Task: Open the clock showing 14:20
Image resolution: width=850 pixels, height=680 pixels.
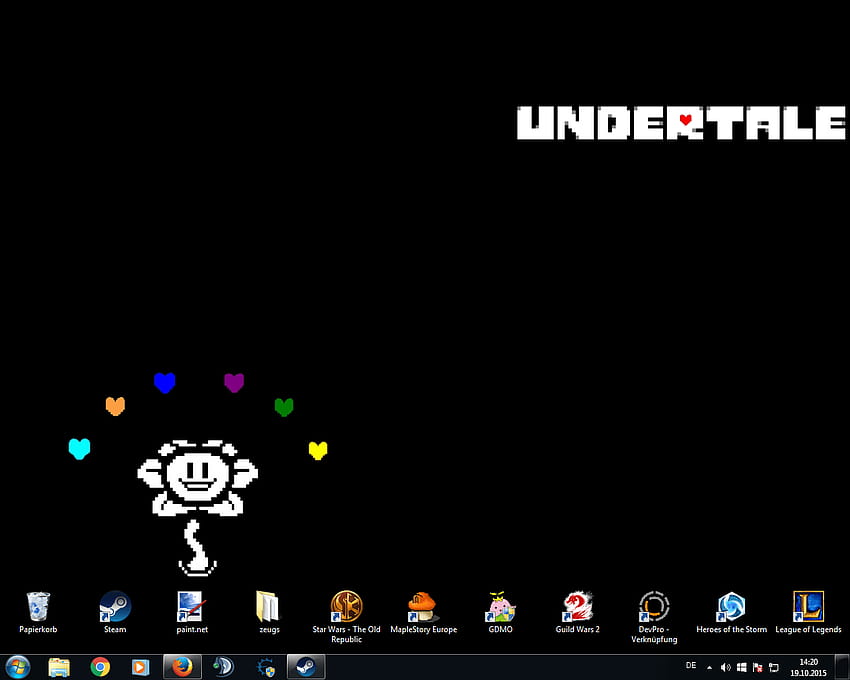Action: [808, 667]
